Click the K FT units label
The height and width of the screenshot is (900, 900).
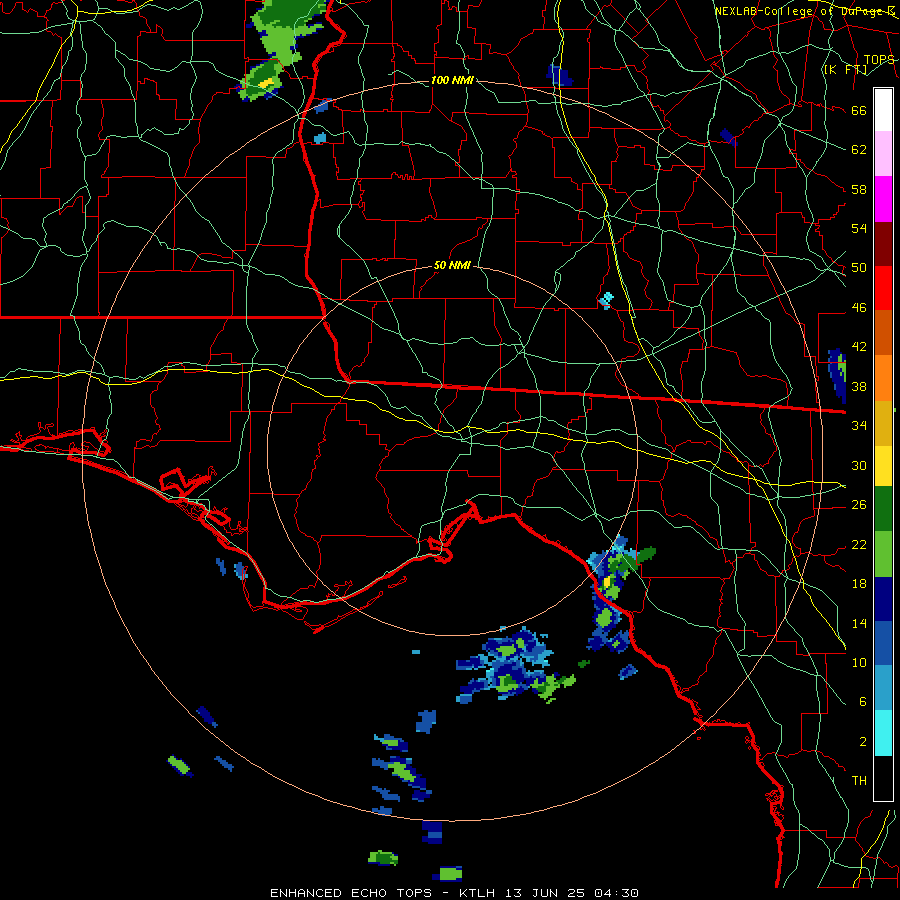click(x=845, y=69)
